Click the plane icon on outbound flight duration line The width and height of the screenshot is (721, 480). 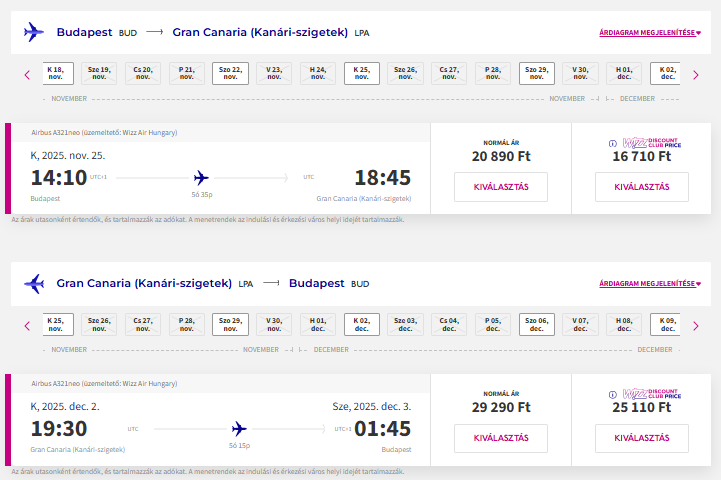(201, 178)
